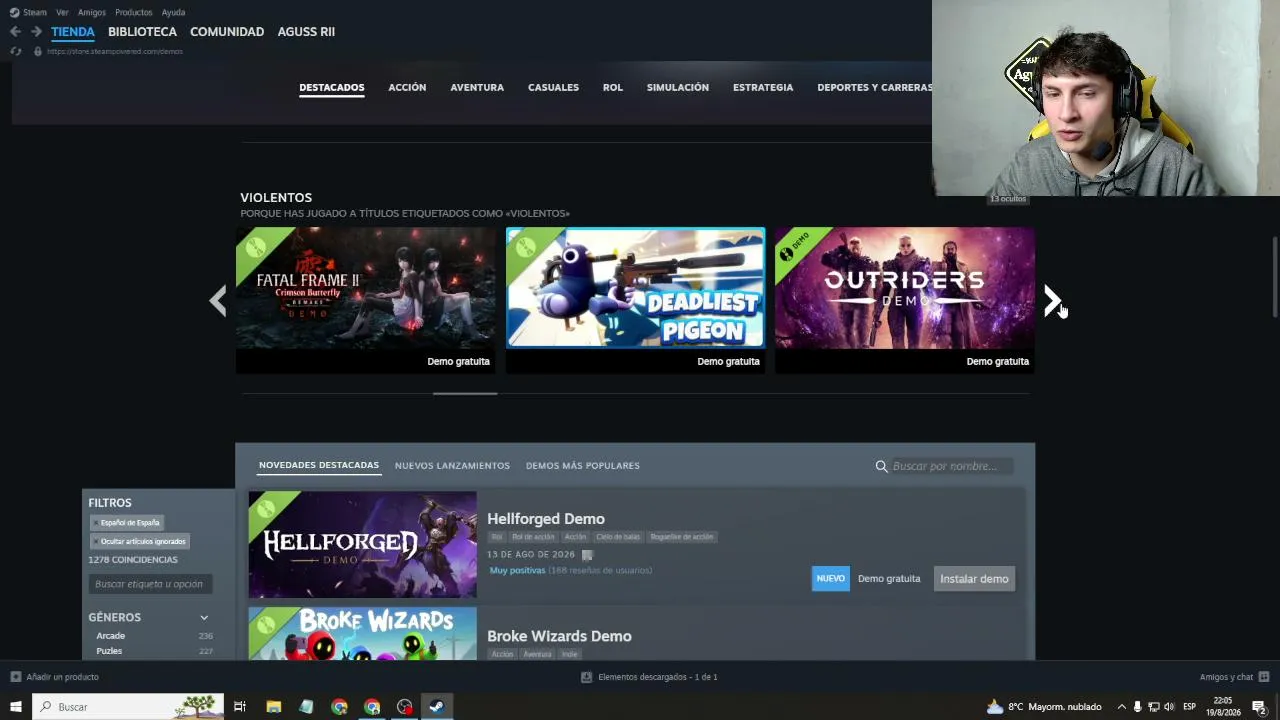Click the magnifier icon beside Buscar por nombre
1280x720 pixels.
(x=881, y=466)
